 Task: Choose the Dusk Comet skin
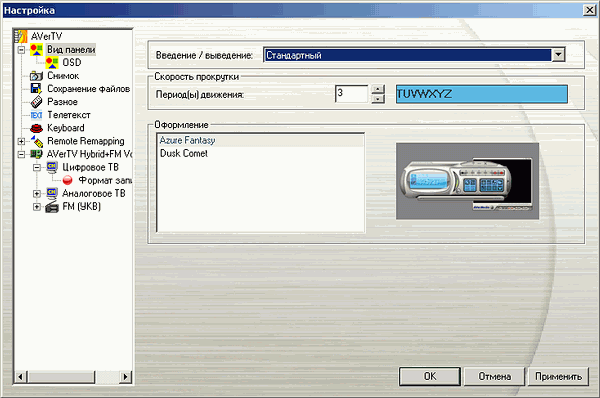[x=184, y=153]
